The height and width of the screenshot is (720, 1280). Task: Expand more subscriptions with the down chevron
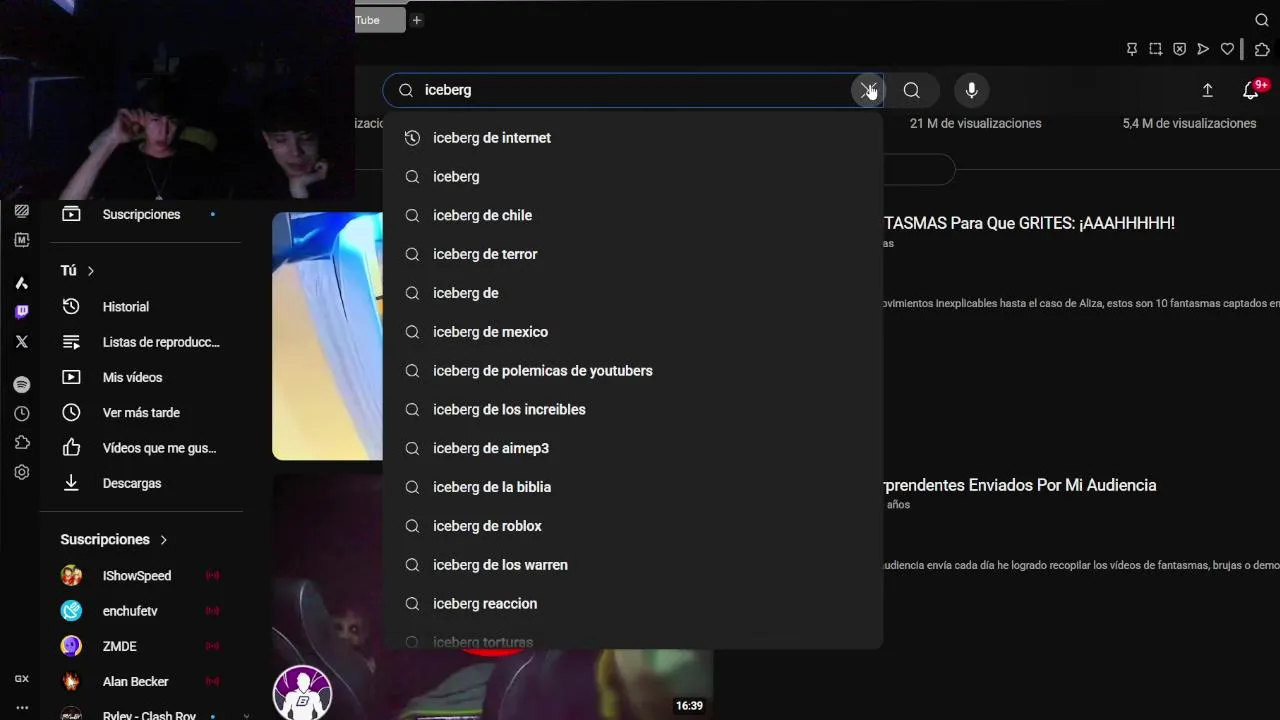[x=246, y=716]
